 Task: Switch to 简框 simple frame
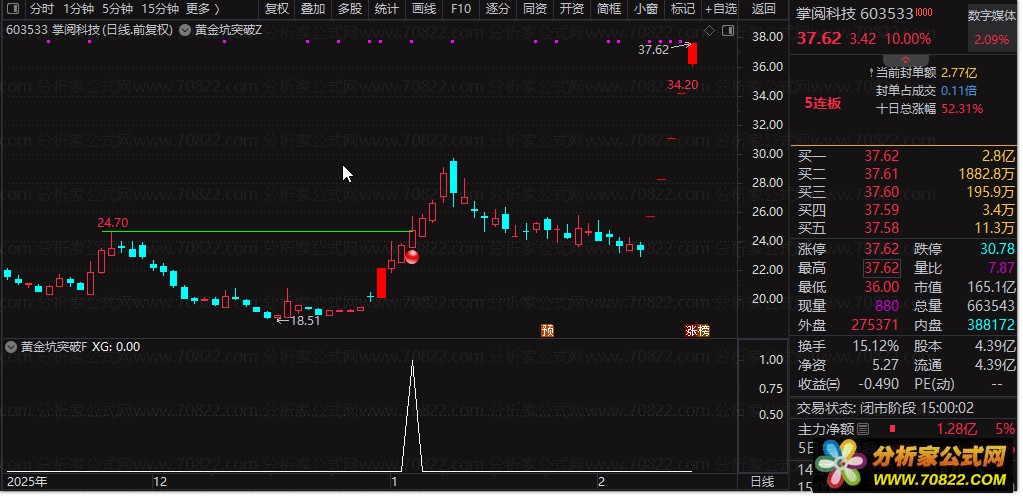[609, 8]
